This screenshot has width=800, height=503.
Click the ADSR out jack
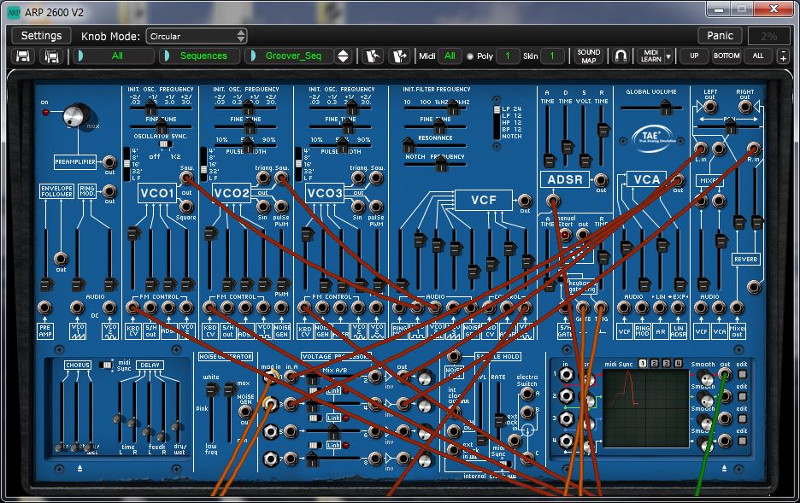pos(601,180)
